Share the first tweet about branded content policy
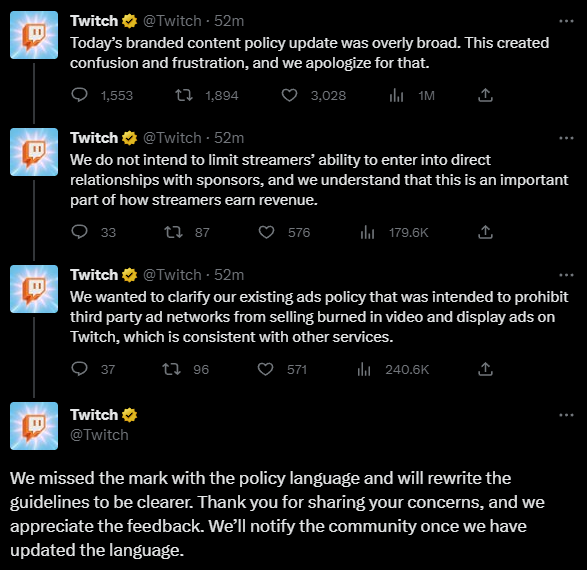The height and width of the screenshot is (570, 587). tap(485, 95)
